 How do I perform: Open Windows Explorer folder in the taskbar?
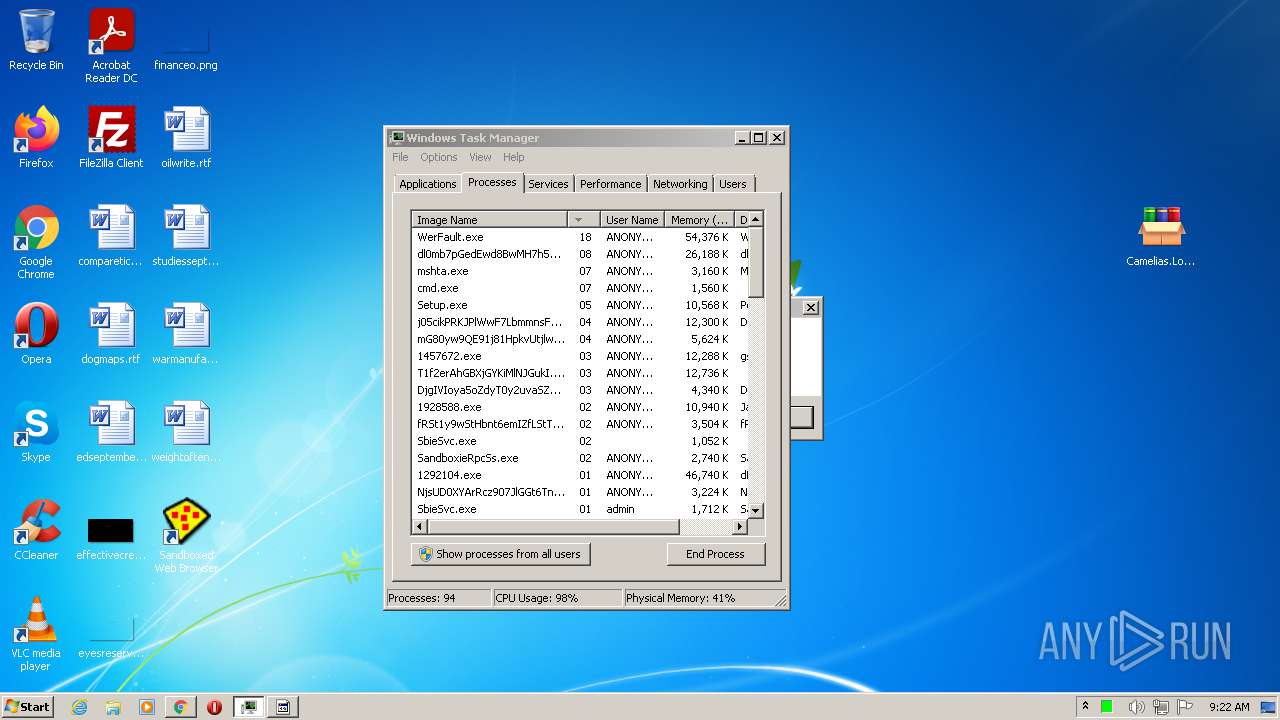[x=113, y=707]
